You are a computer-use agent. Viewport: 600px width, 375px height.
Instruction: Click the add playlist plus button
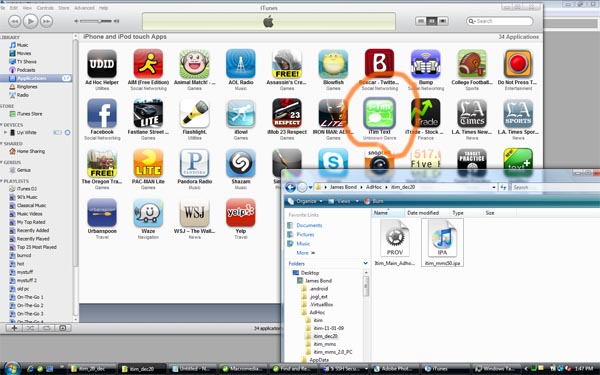click(x=14, y=328)
